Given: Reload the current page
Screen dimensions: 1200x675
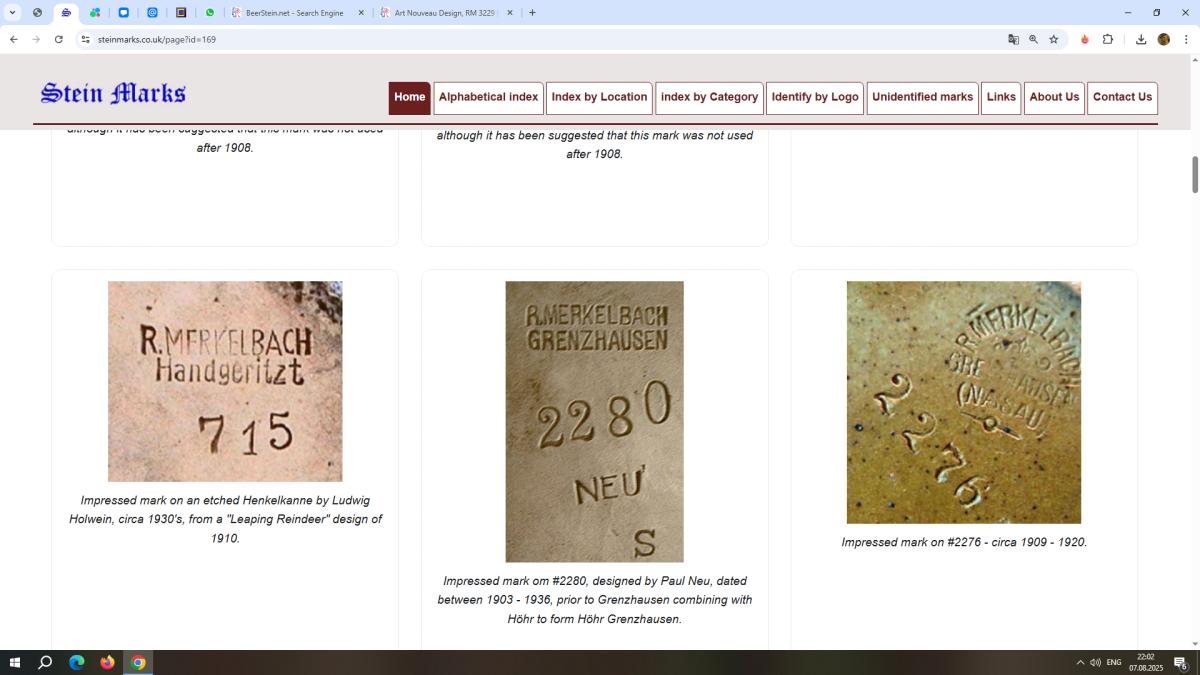Looking at the screenshot, I should point(59,39).
